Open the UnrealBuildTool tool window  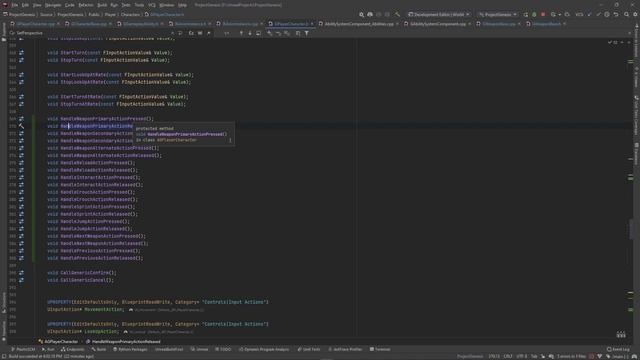169,349
